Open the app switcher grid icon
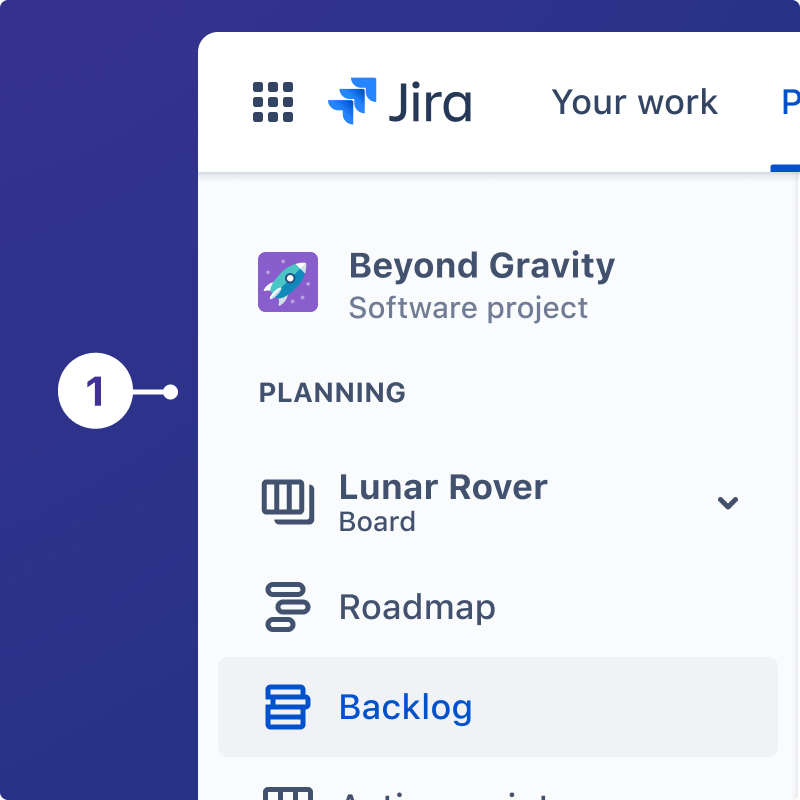 coord(273,102)
